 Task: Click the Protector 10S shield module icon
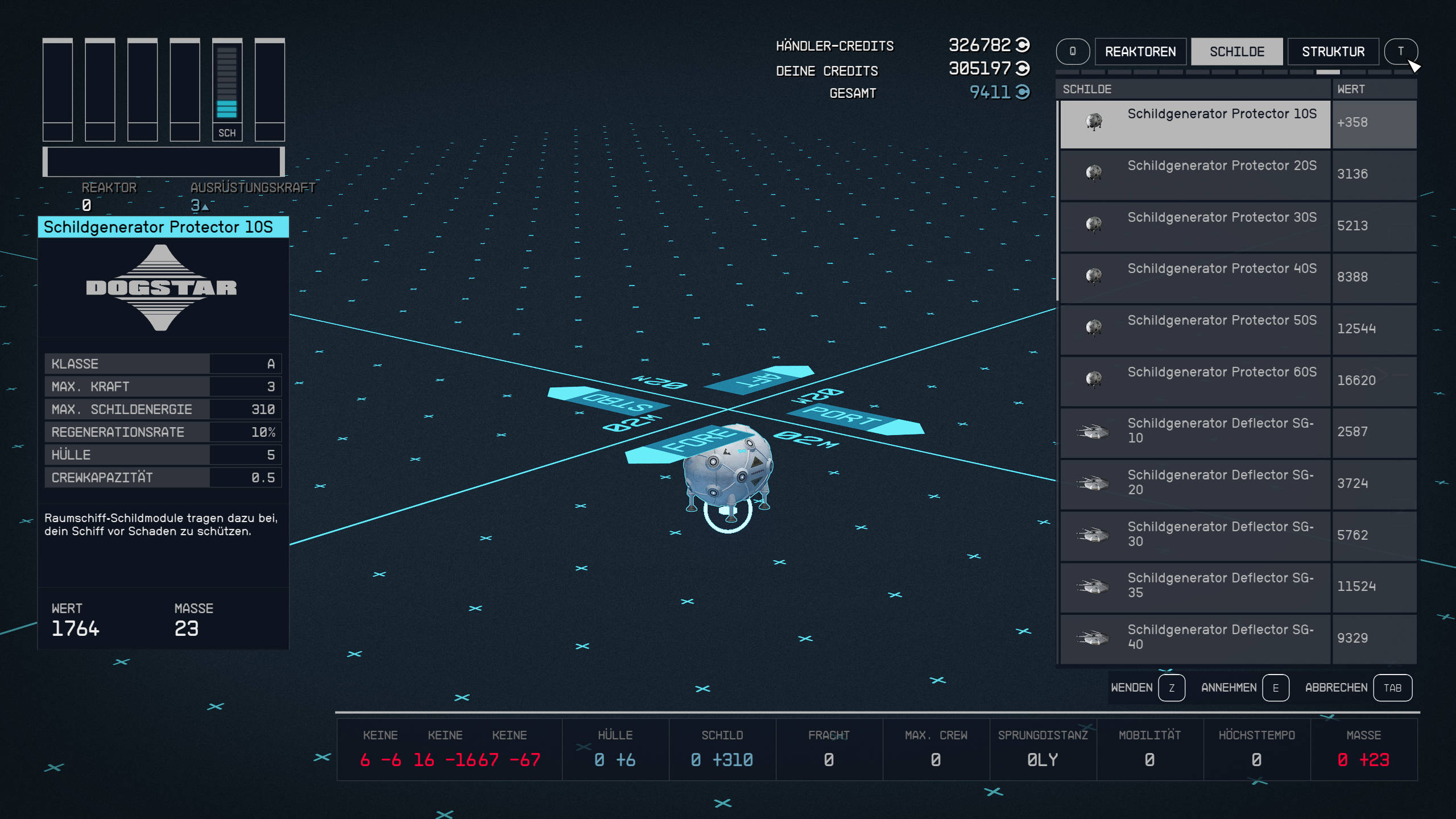point(1093,122)
